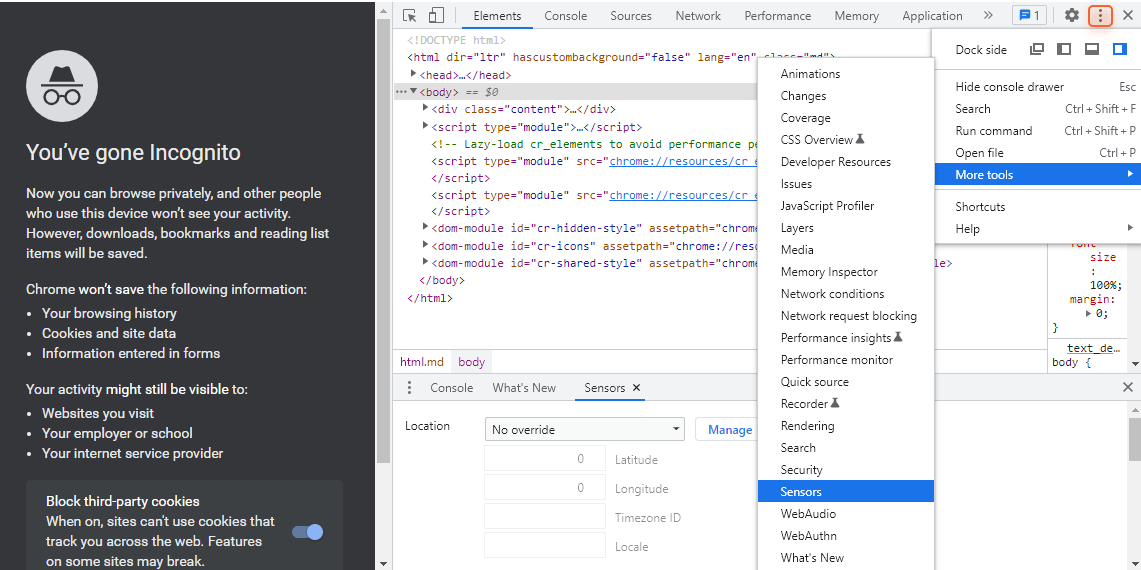Open DevTools settings gear icon
1141x570 pixels.
click(1072, 15)
